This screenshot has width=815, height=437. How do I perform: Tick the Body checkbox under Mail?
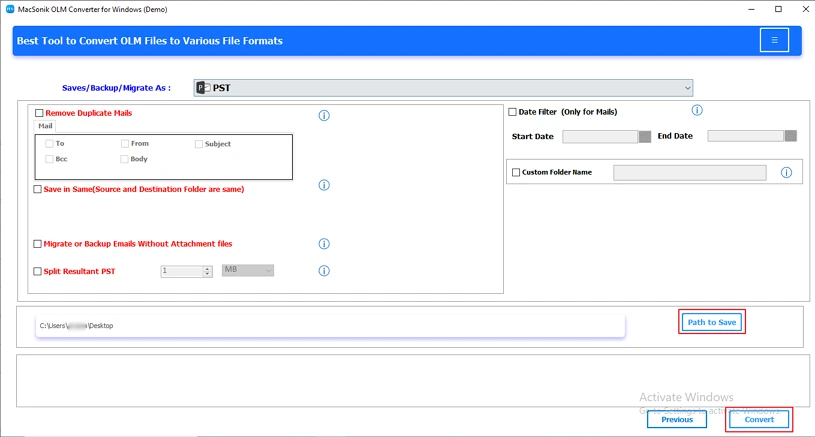point(124,159)
